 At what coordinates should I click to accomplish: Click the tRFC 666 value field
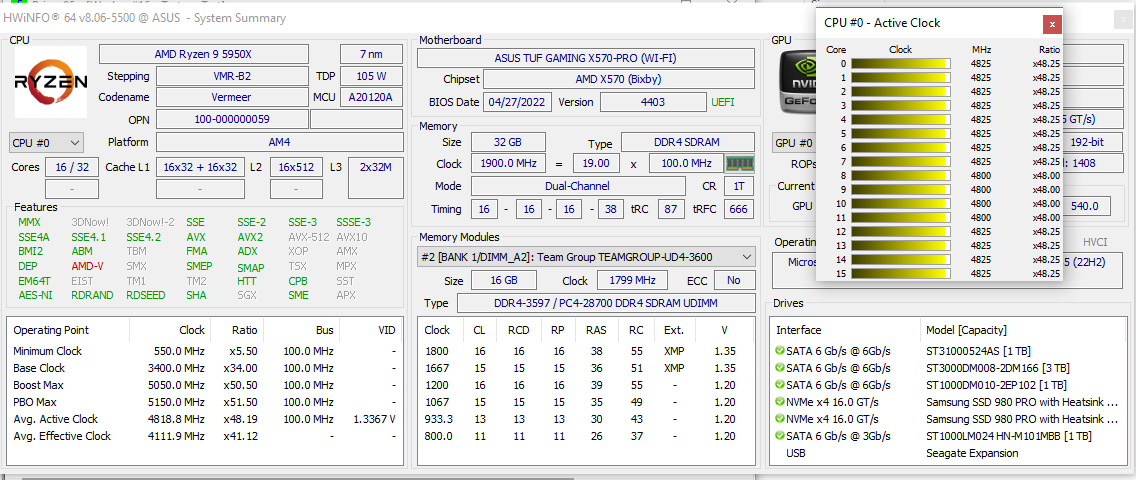click(x=738, y=209)
